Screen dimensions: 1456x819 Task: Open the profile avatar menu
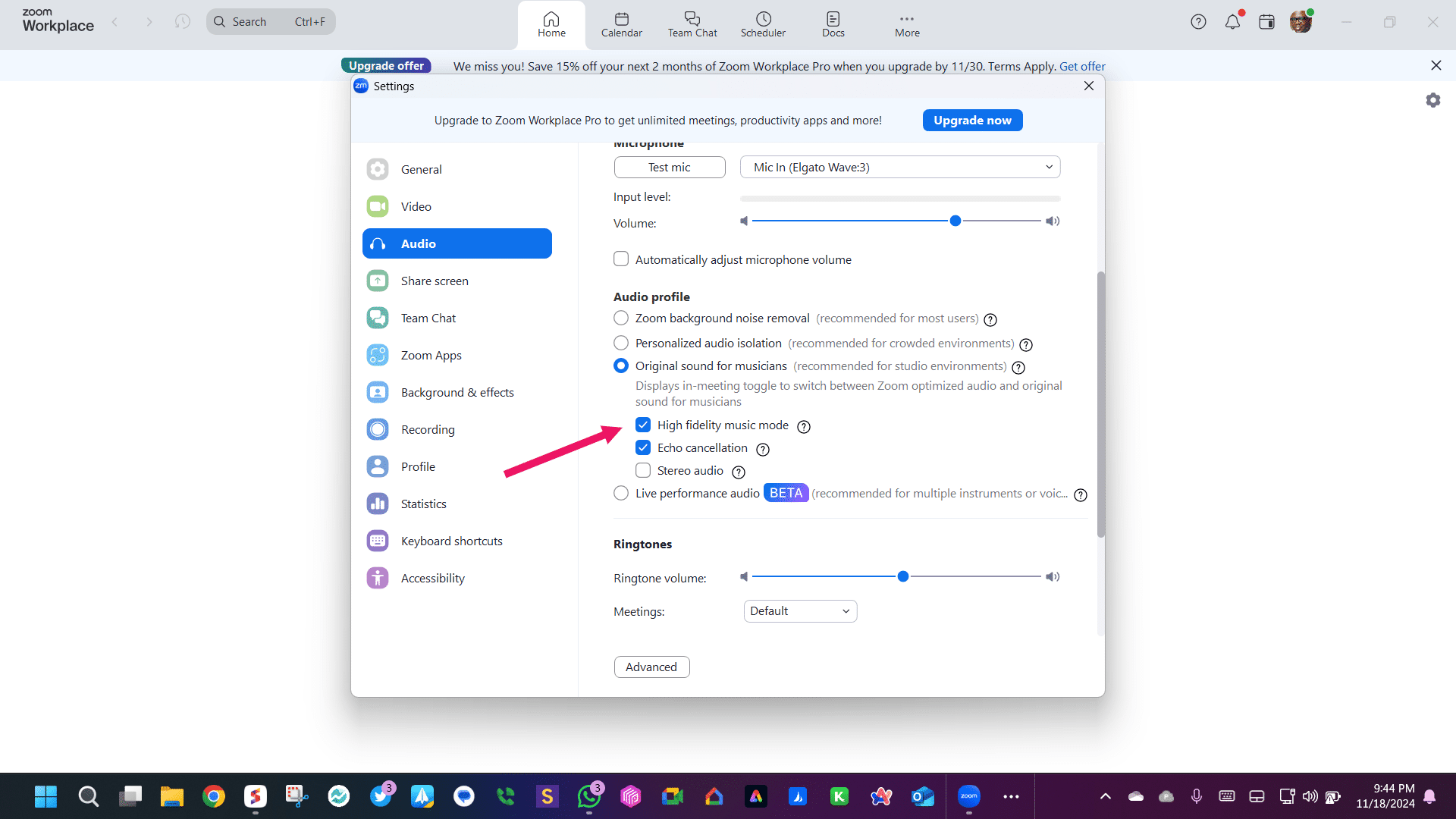point(1301,22)
